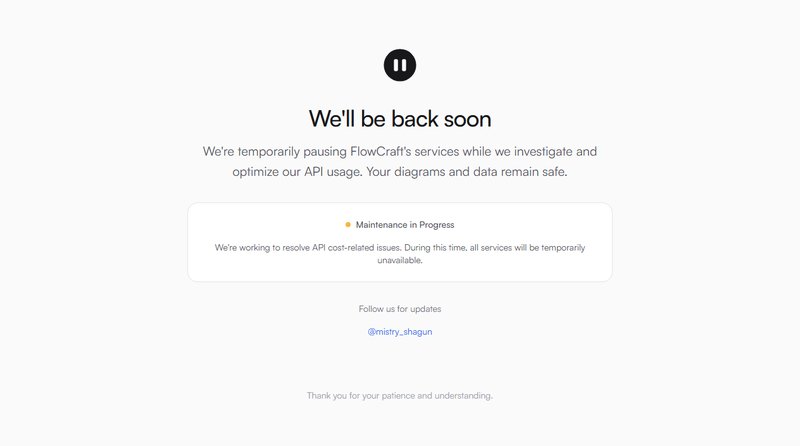Click the word "soon" in the heading
The image size is (800, 446).
click(467, 119)
